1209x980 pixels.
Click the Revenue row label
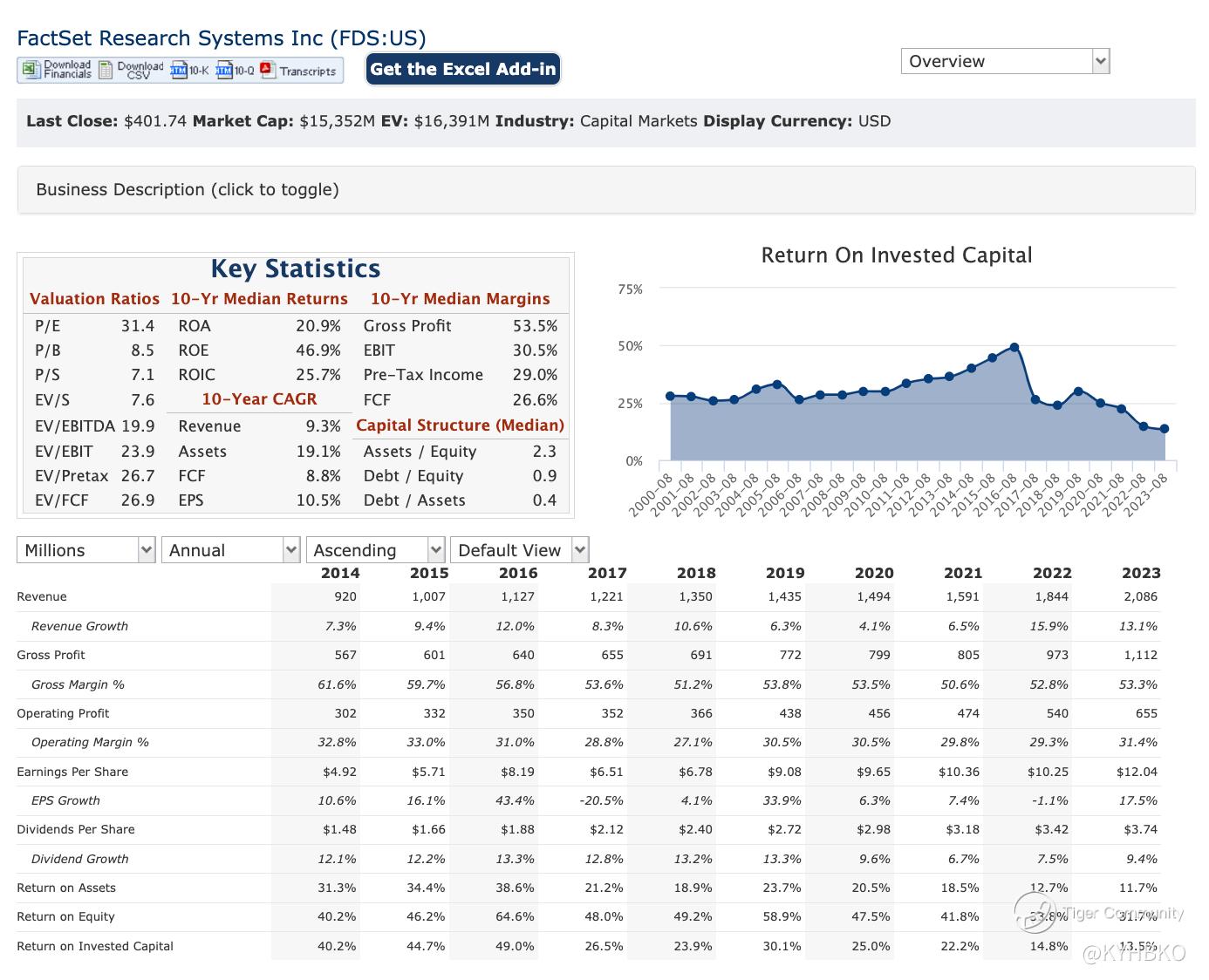click(42, 596)
